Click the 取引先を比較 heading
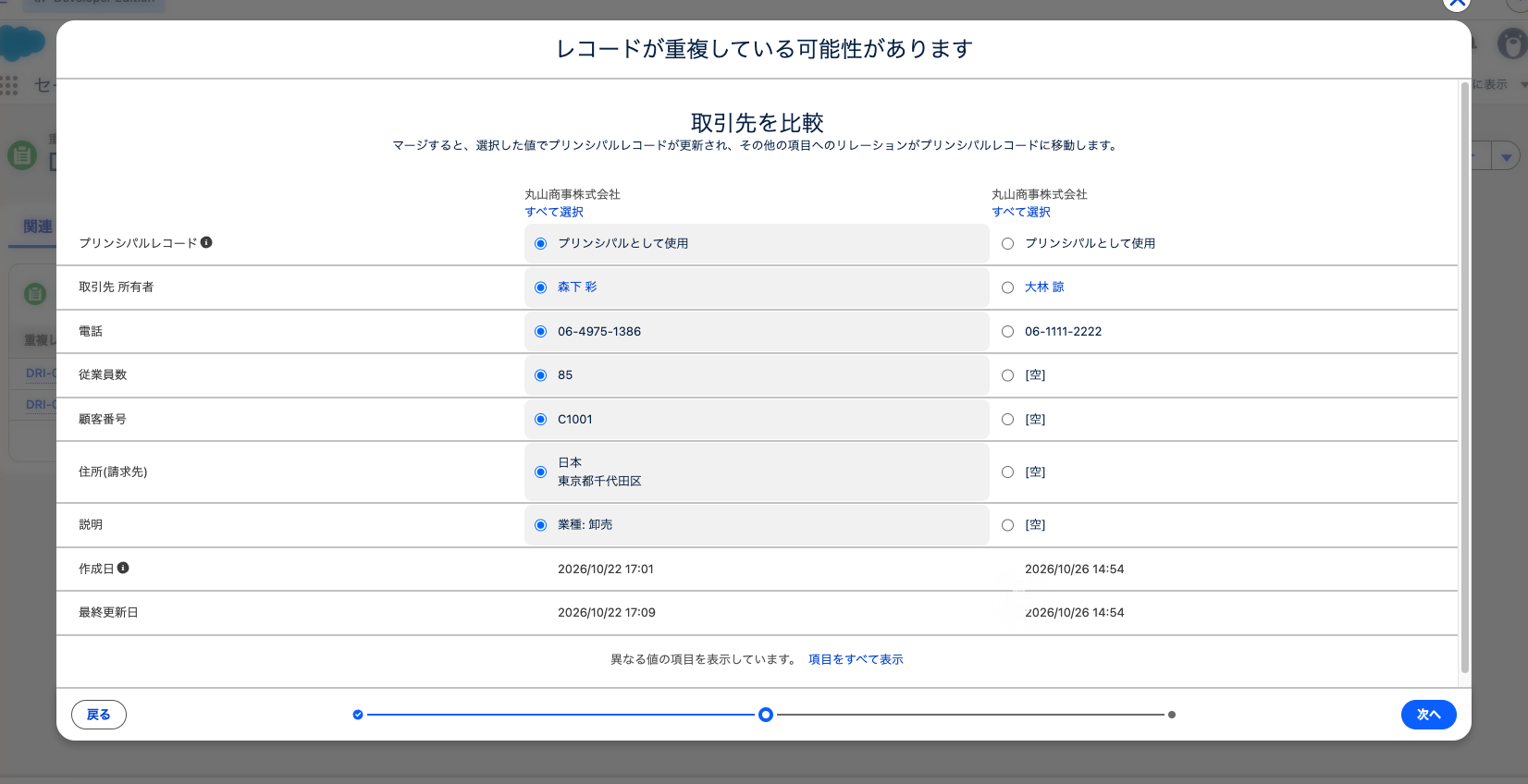The image size is (1528, 784). (x=757, y=123)
